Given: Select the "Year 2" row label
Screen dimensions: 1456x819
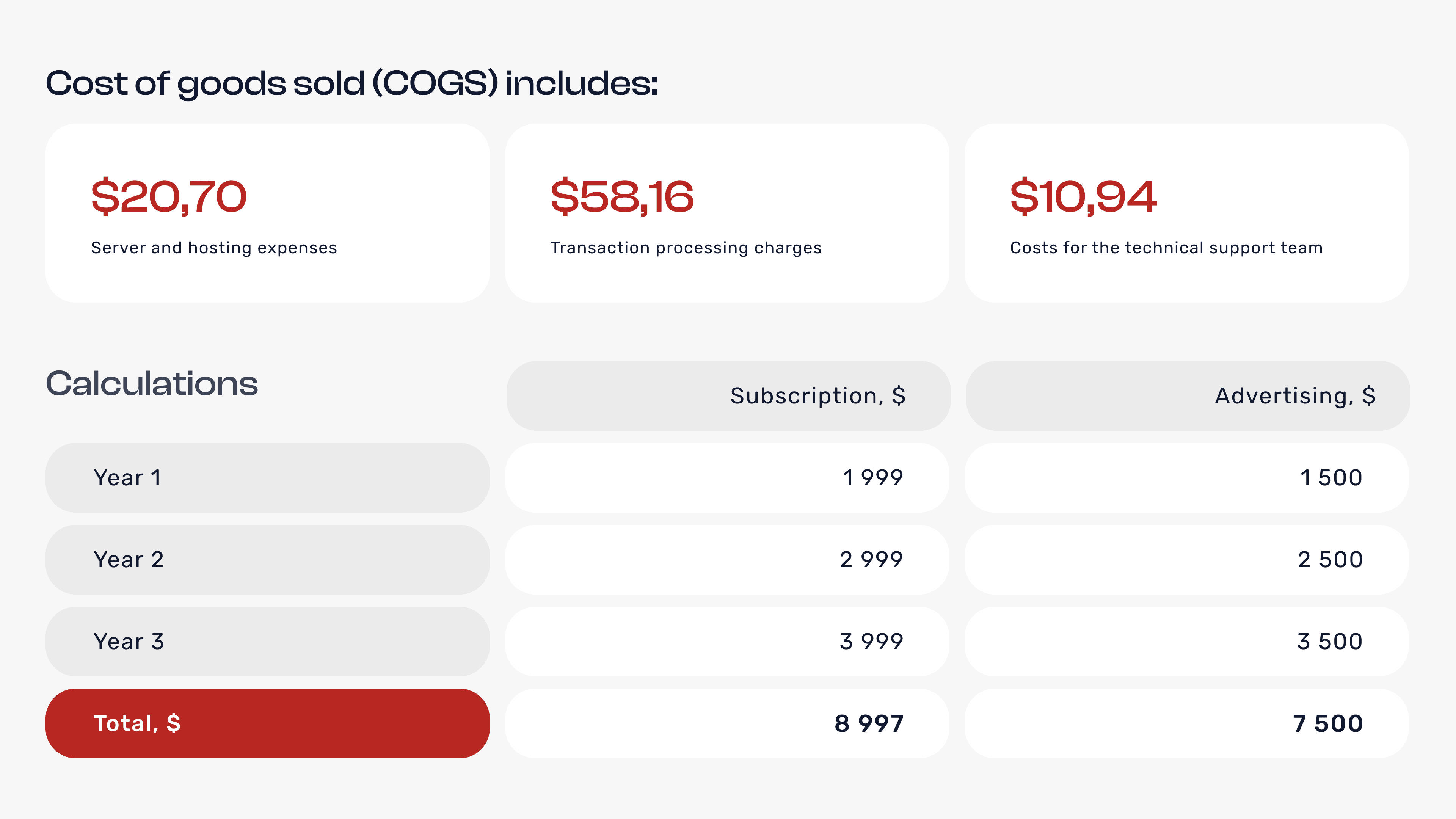Looking at the screenshot, I should click(x=129, y=560).
